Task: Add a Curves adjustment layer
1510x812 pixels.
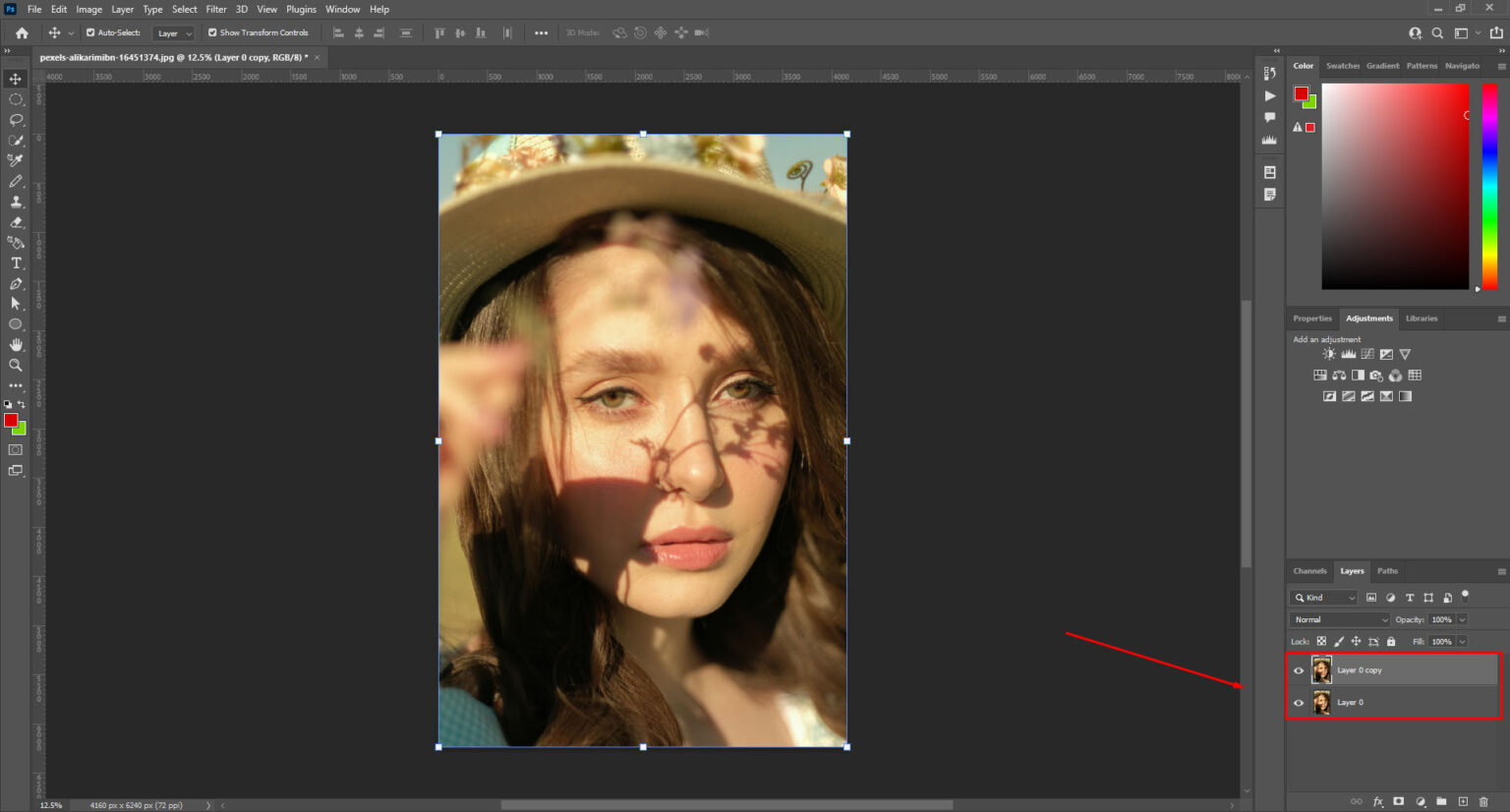Action: click(1367, 353)
